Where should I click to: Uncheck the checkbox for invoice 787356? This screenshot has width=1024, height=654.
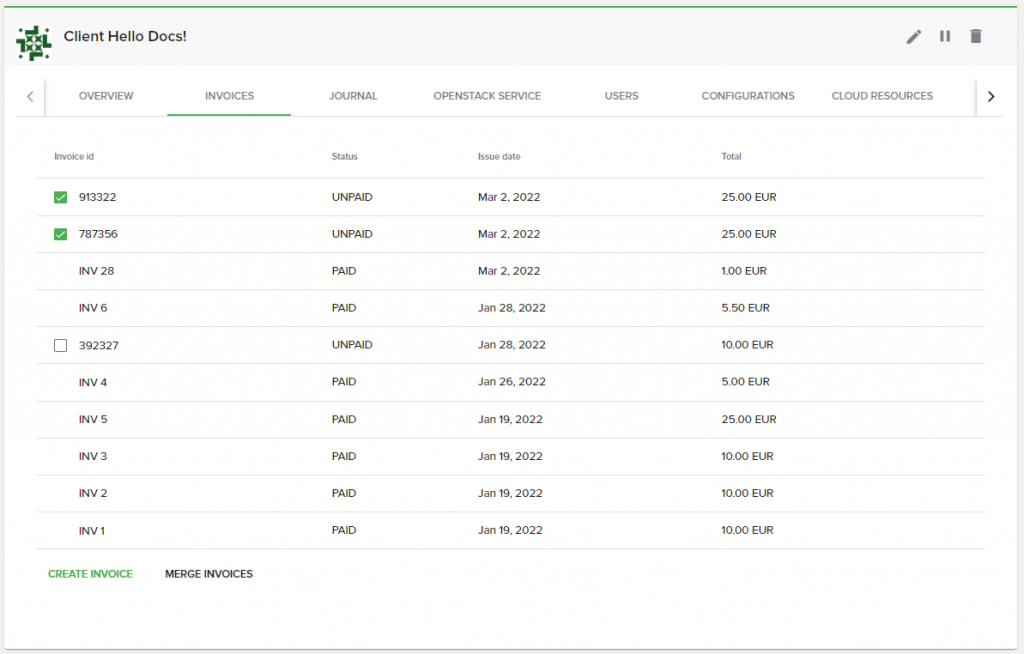click(61, 234)
